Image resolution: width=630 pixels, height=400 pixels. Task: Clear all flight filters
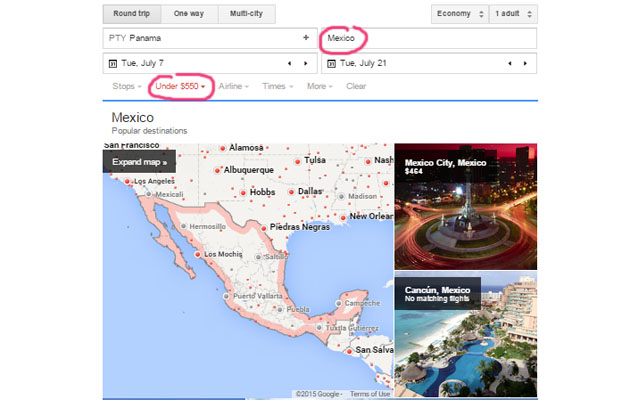356,86
